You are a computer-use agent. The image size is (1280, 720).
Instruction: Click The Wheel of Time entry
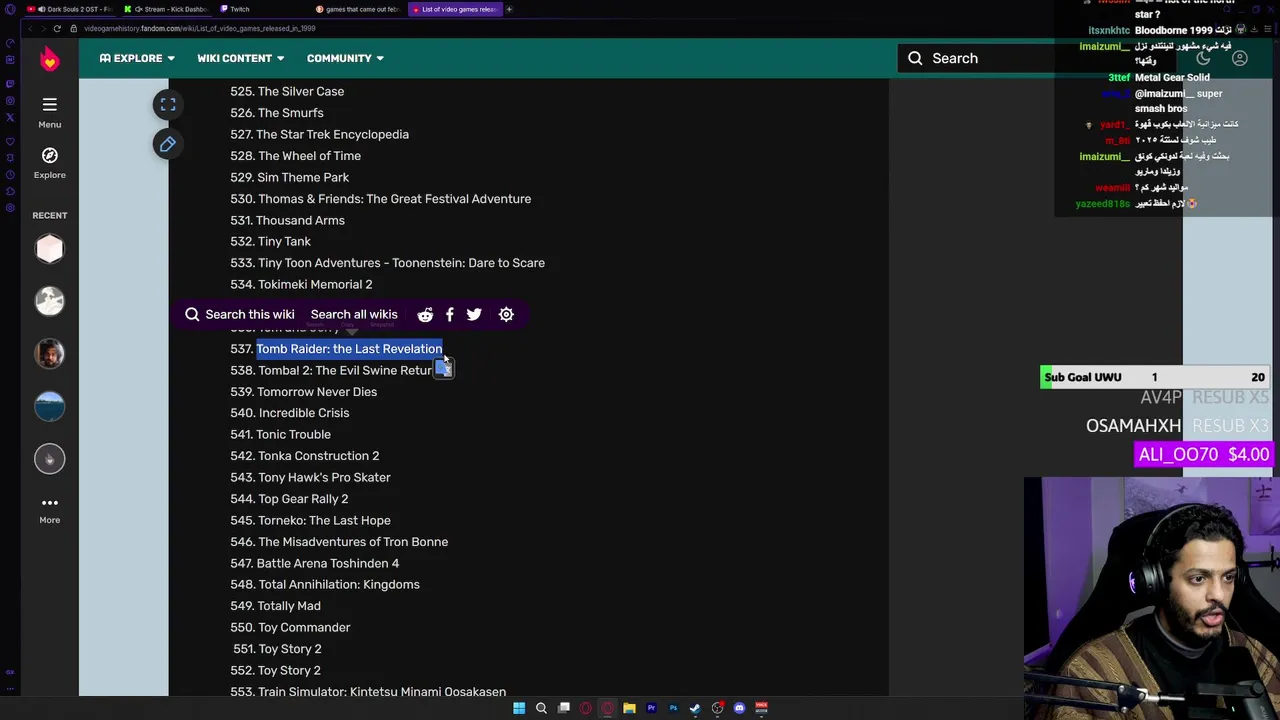click(x=309, y=156)
